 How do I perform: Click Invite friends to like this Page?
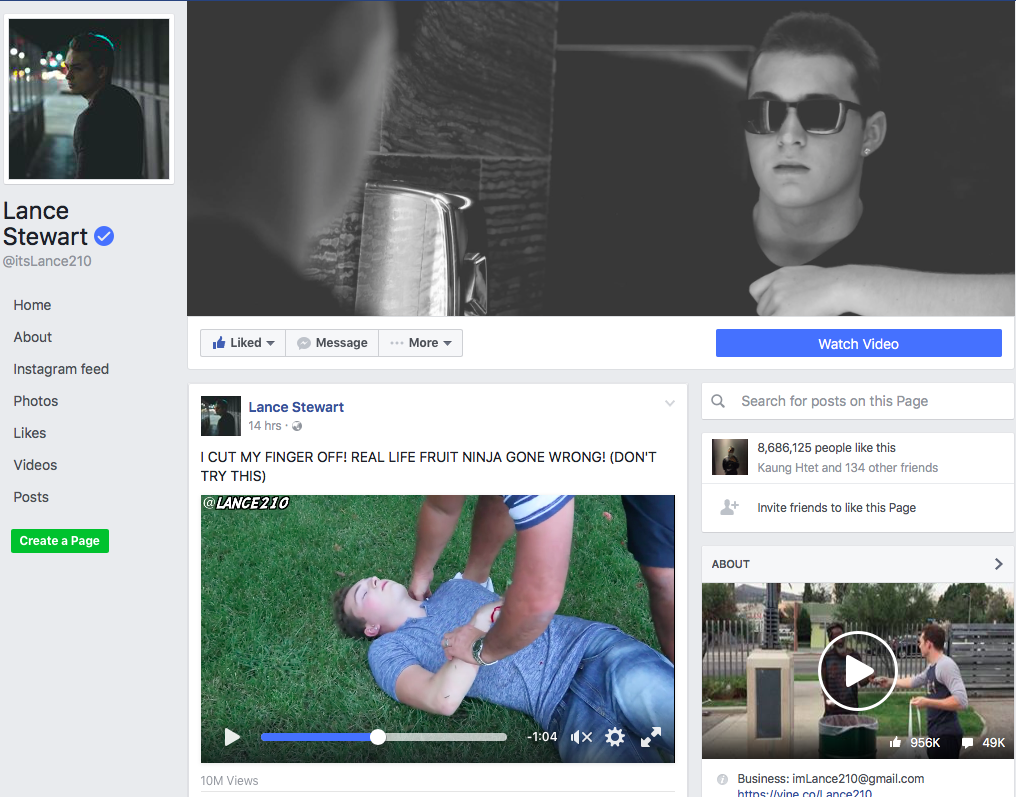coord(837,508)
